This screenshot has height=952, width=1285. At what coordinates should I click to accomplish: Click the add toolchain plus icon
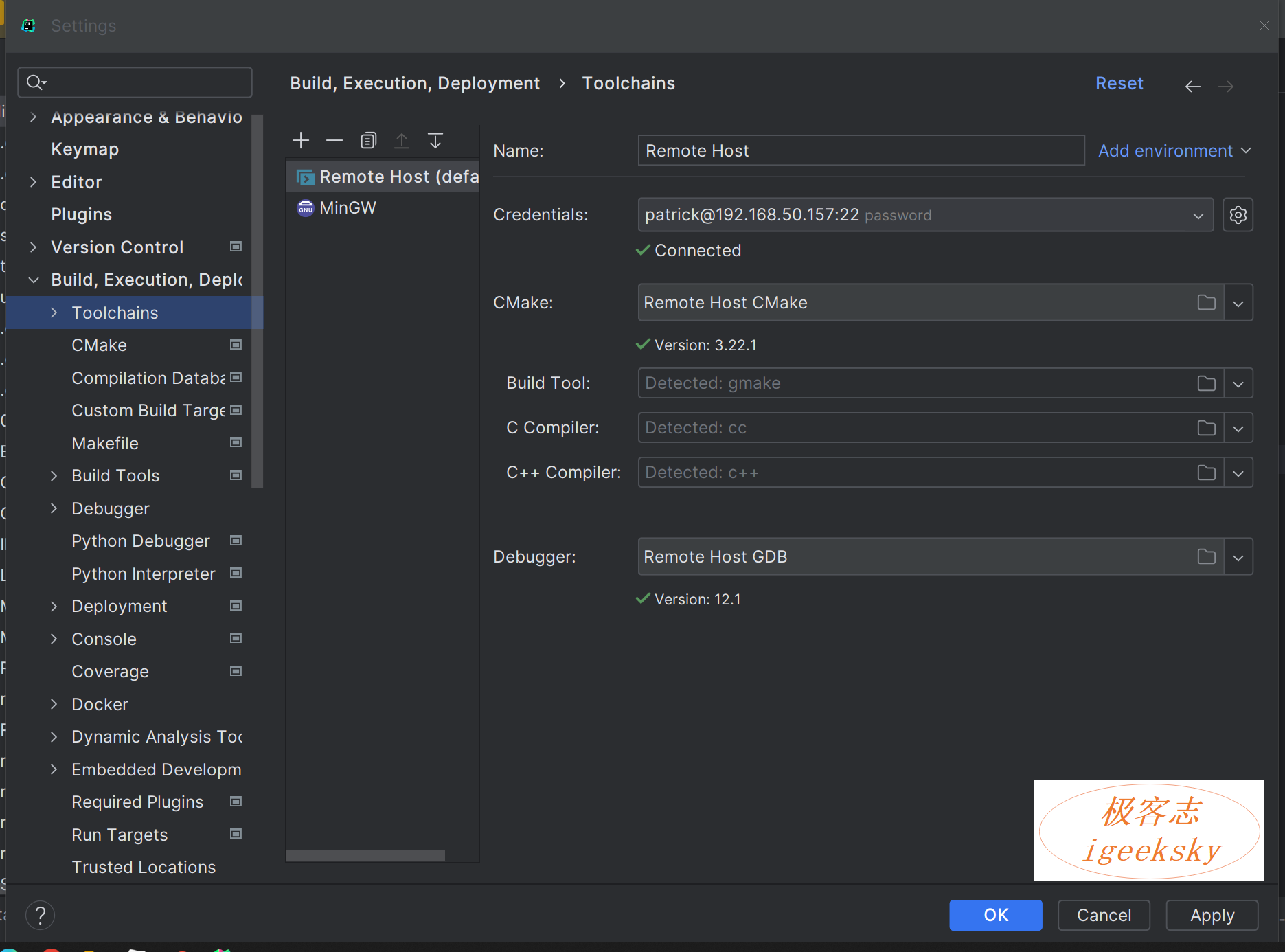tap(301, 141)
